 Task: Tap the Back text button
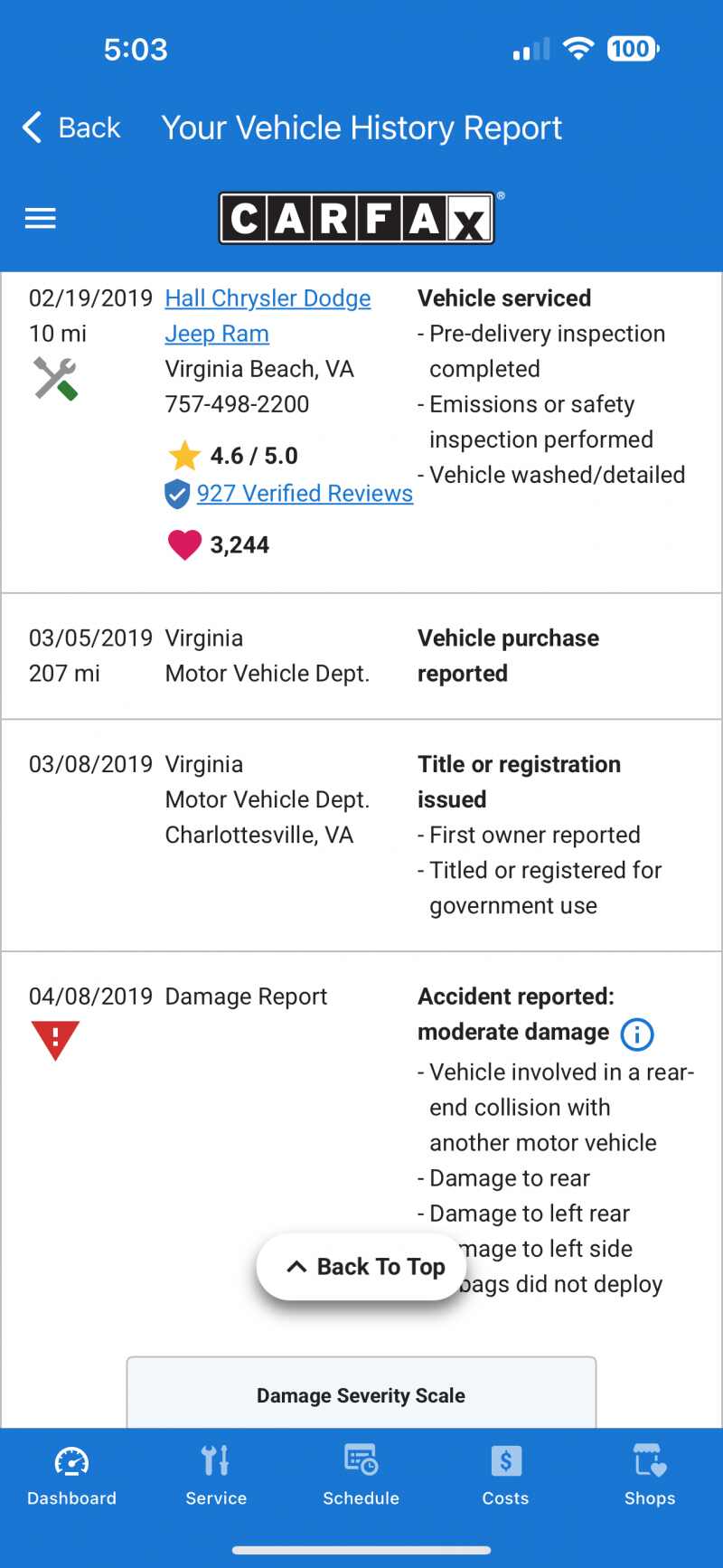89,128
